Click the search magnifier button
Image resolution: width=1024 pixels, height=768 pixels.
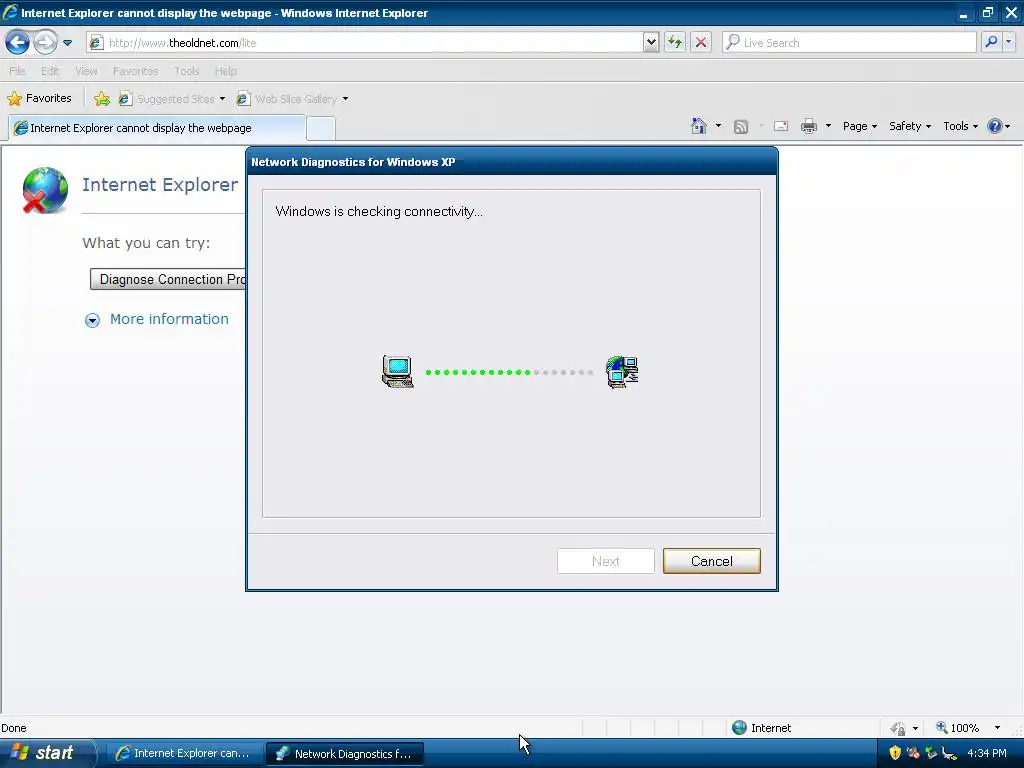tap(991, 43)
